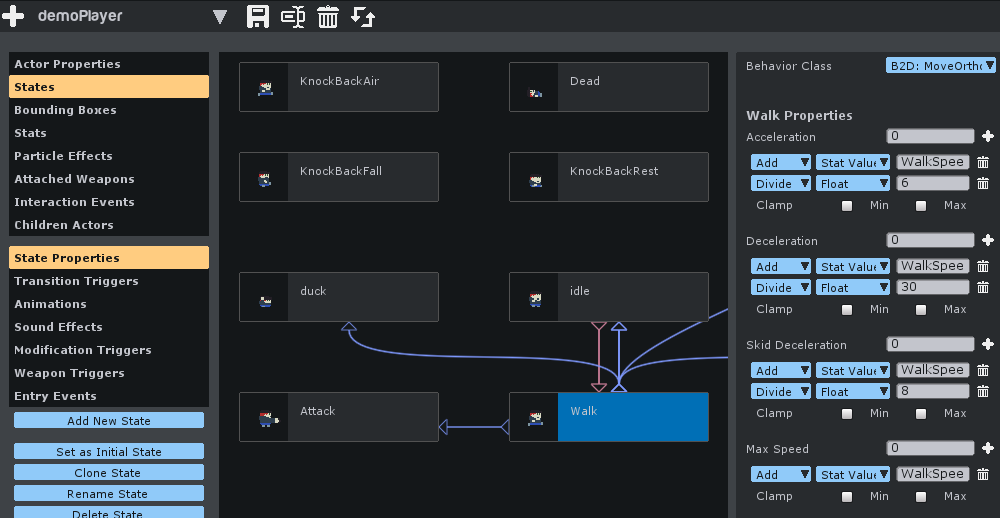This screenshot has height=518, width=1000.
Task: Click the Add New State button
Action: coord(109,421)
